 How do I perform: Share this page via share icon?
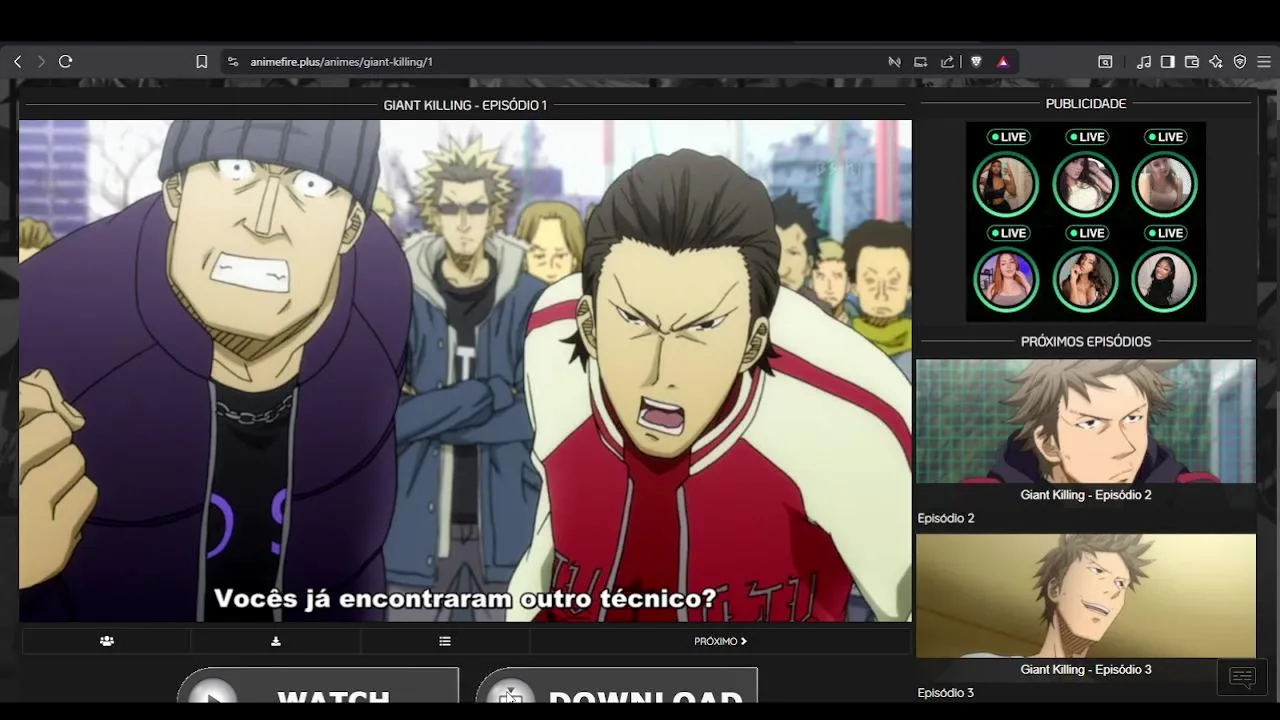[x=947, y=62]
